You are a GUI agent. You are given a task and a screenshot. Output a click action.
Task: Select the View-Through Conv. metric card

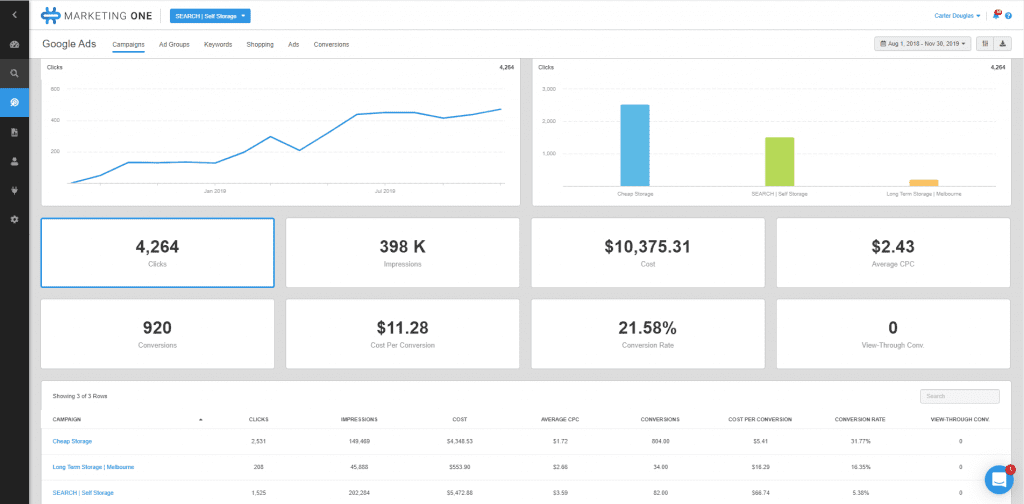[893, 334]
